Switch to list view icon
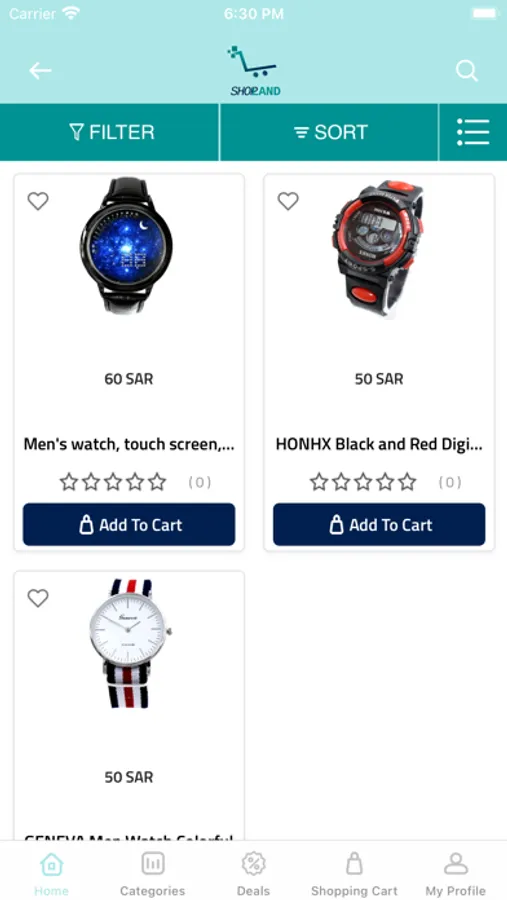 pyautogui.click(x=473, y=132)
